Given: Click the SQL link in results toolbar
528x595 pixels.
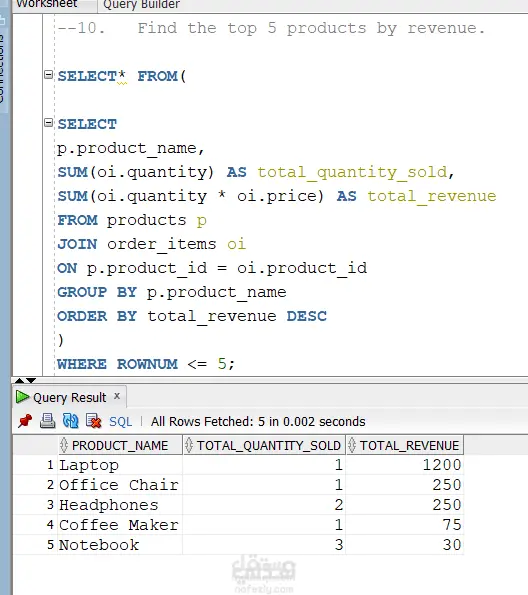Looking at the screenshot, I should (120, 422).
